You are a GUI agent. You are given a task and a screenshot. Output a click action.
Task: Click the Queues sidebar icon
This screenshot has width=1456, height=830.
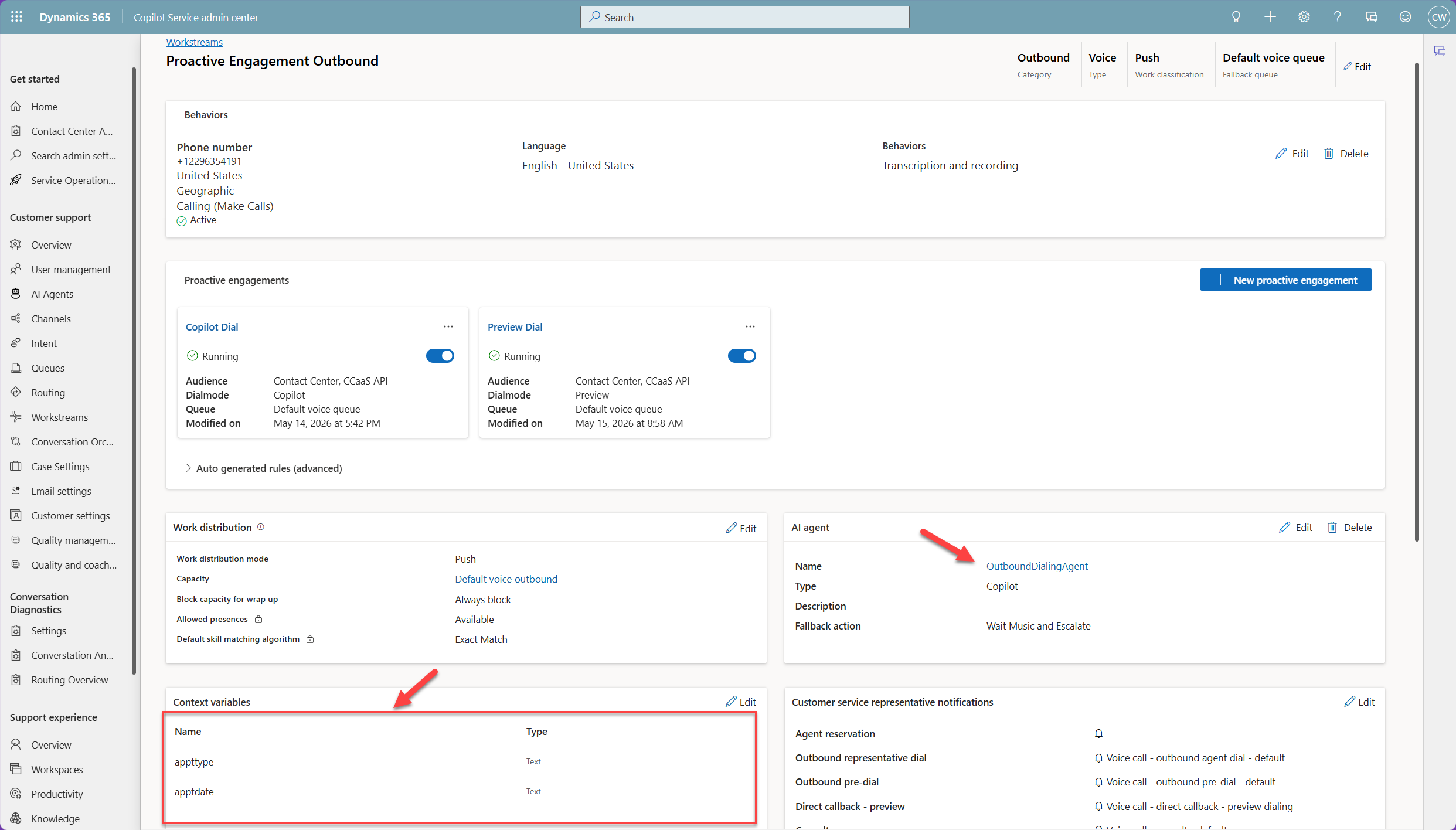click(16, 368)
